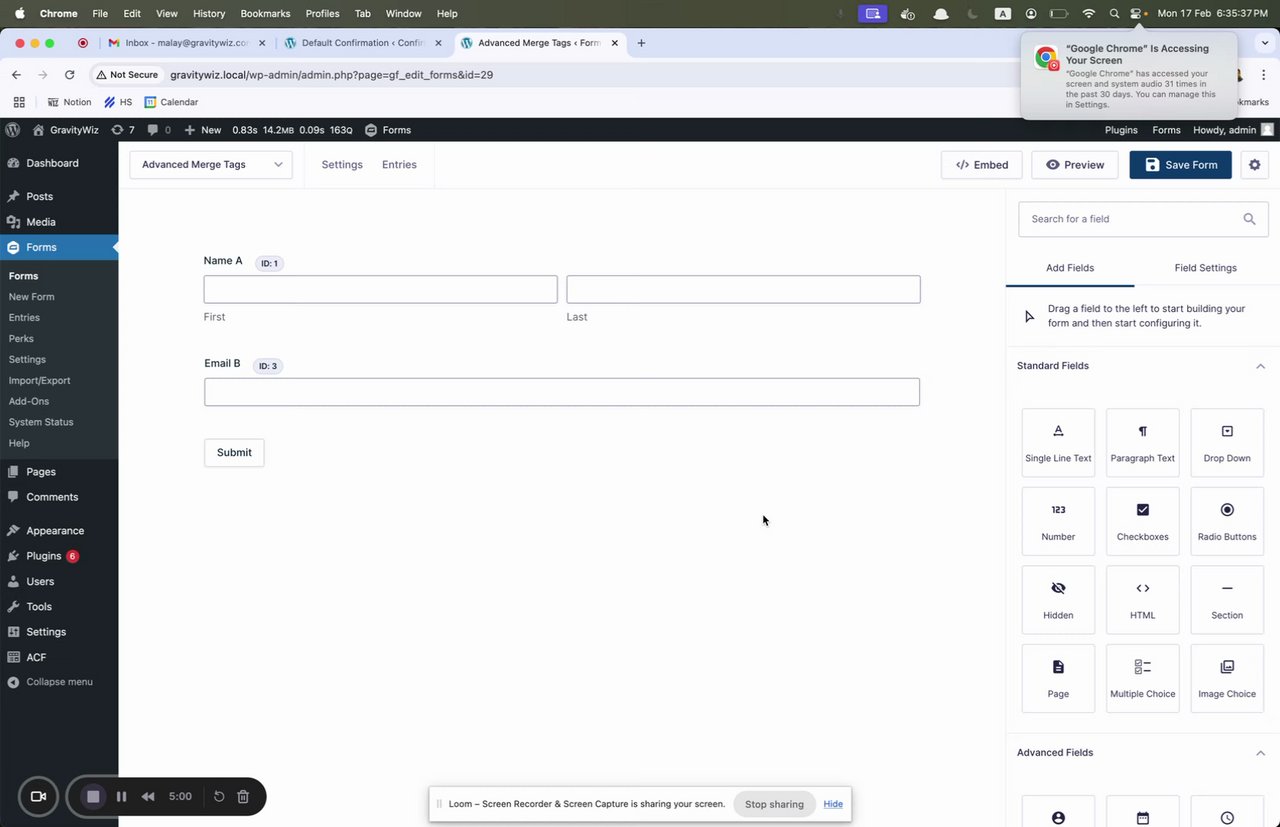
Task: Click the Embed button
Action: click(x=981, y=165)
